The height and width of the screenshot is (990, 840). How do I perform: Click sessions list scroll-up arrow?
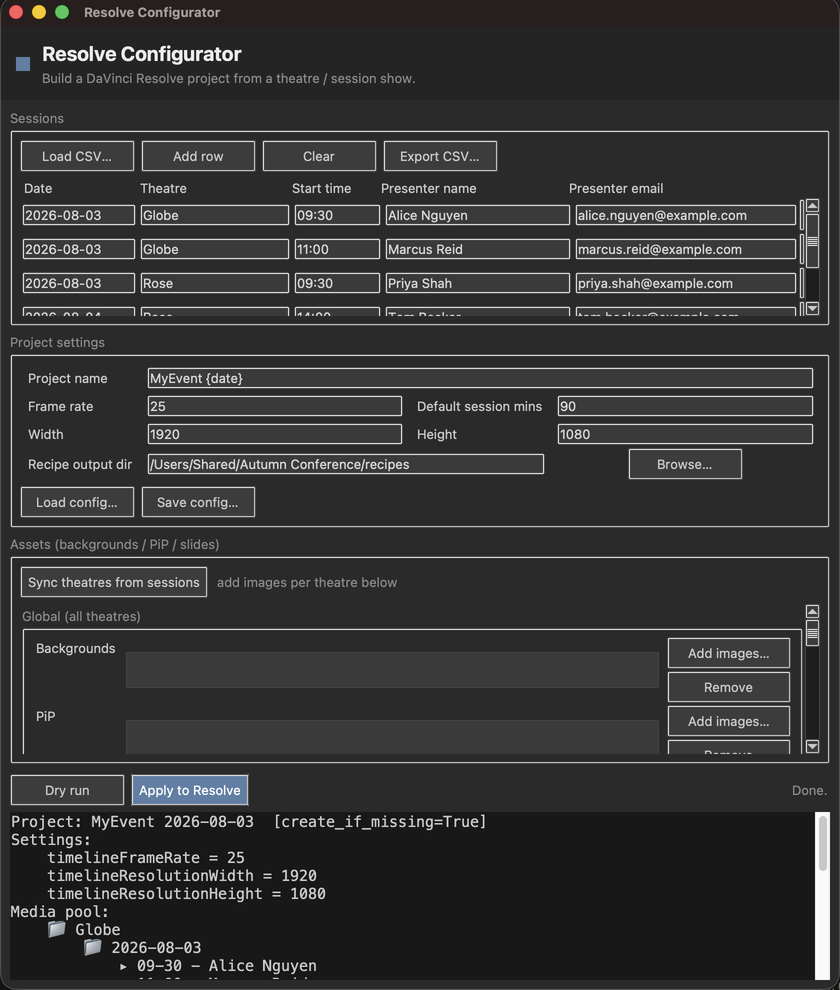click(813, 206)
